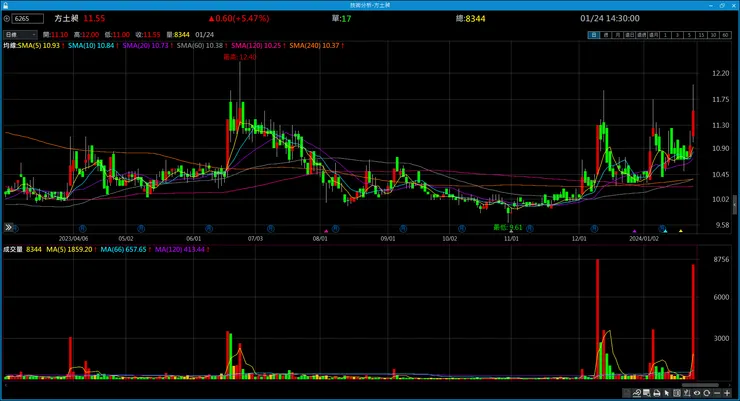This screenshot has width=740, height=401.
Task: Expand the double-chevron panel at chart's left
Action: click(x=8, y=227)
